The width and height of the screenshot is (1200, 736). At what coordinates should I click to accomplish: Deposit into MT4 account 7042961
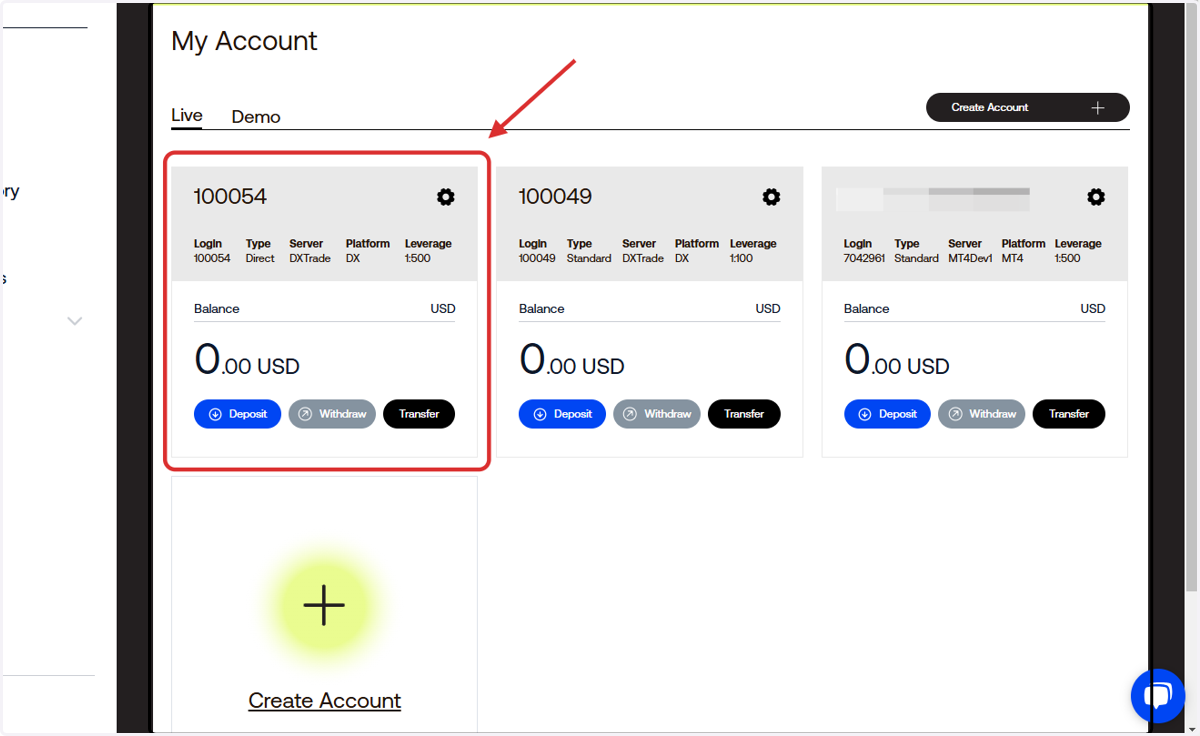point(888,414)
